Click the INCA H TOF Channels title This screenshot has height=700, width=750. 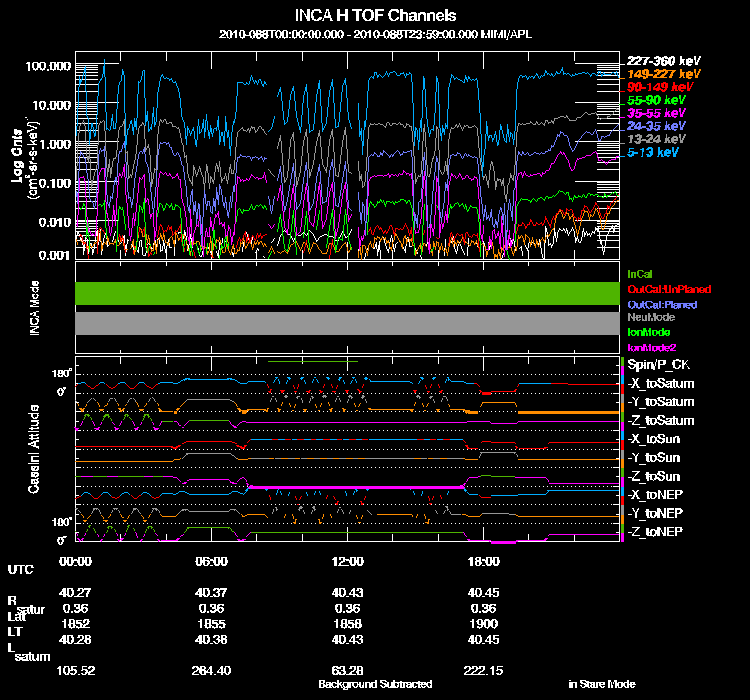[375, 16]
